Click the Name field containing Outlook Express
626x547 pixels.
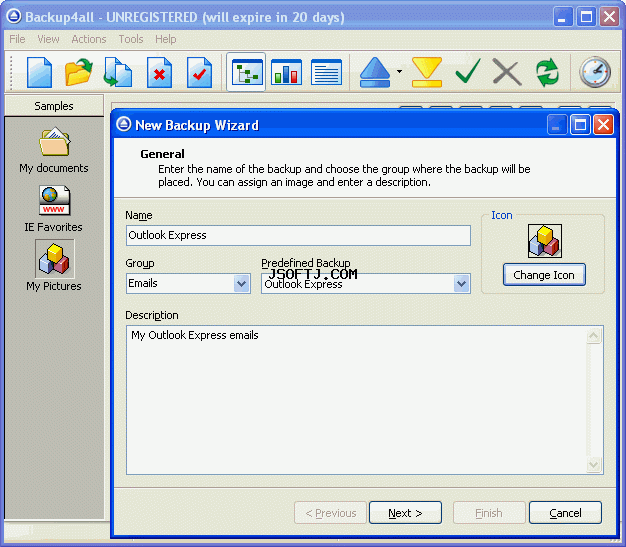(298, 235)
